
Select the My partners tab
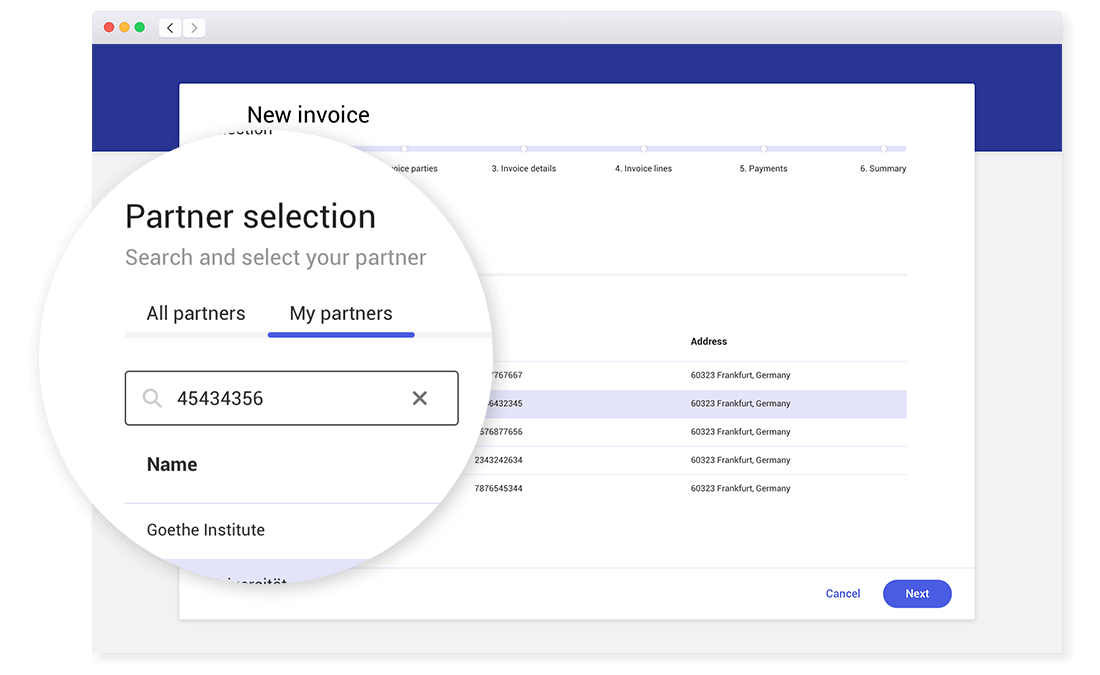pyautogui.click(x=341, y=313)
